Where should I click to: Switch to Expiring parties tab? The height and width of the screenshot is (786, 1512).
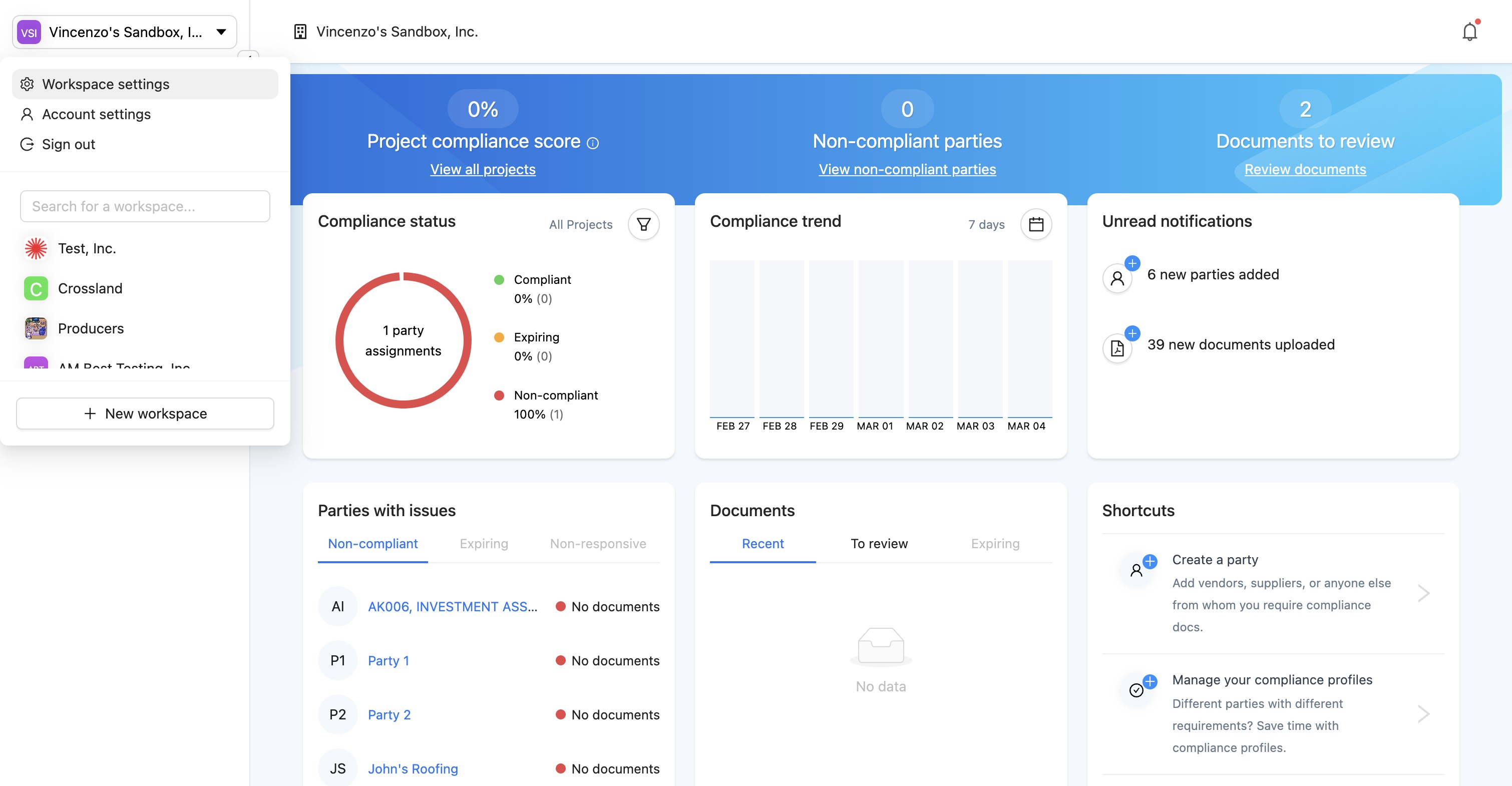tap(484, 544)
